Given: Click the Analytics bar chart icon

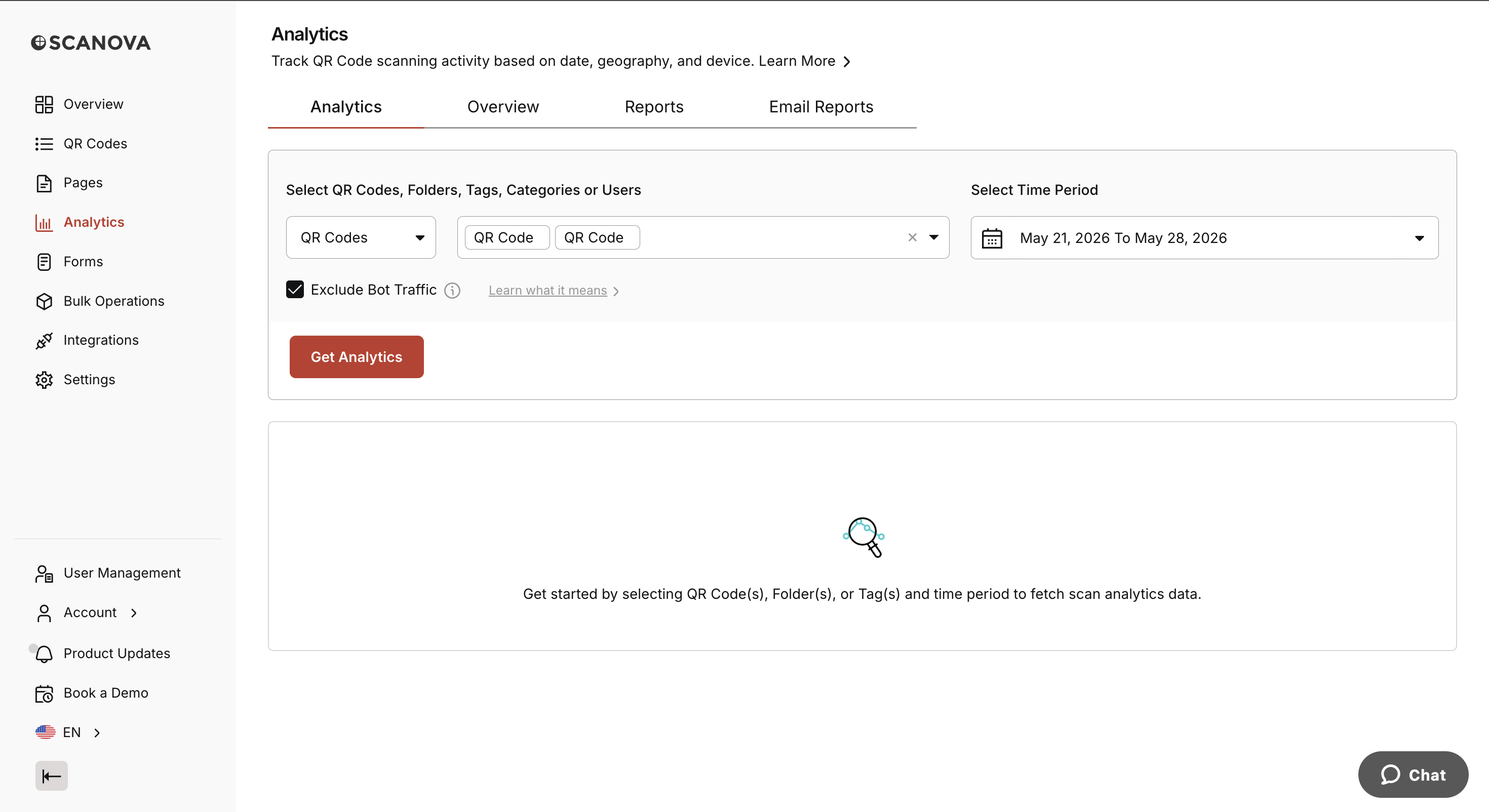Looking at the screenshot, I should [44, 223].
